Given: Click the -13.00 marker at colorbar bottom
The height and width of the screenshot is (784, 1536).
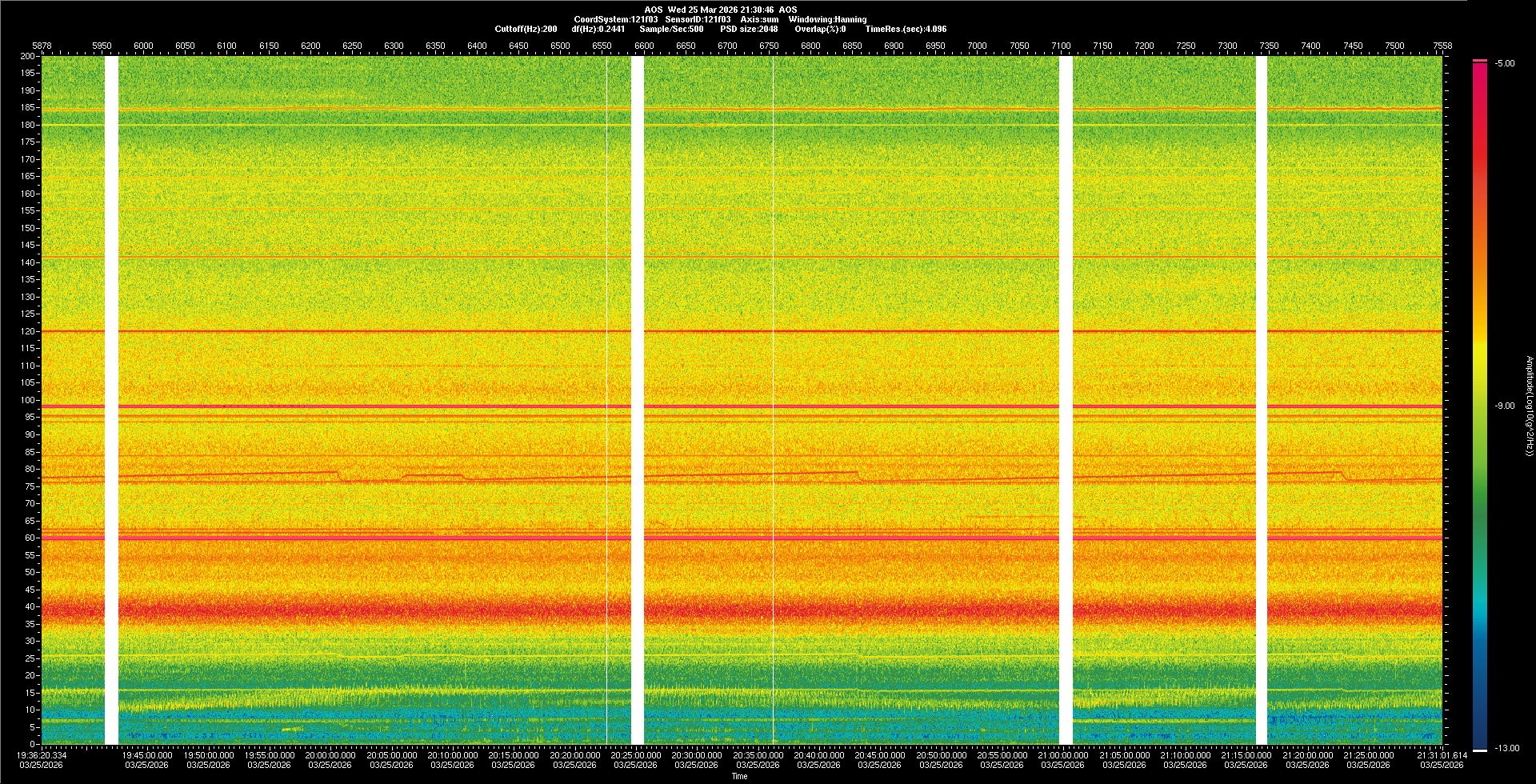Looking at the screenshot, I should tap(1506, 748).
